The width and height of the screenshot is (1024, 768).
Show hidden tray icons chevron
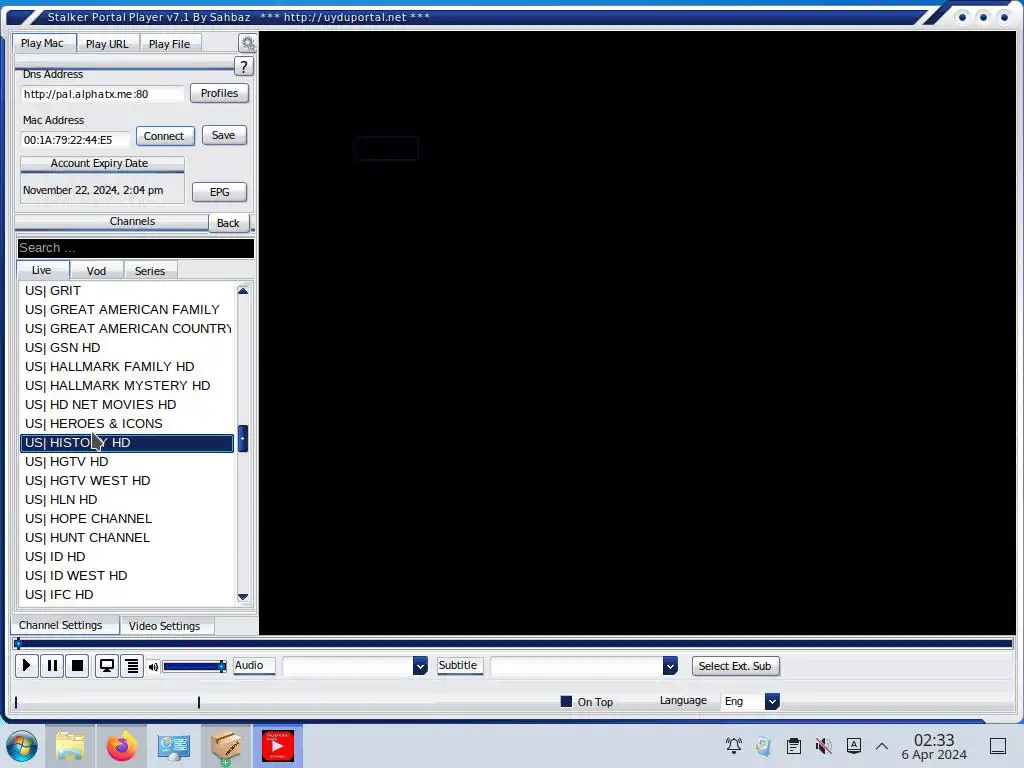click(x=882, y=745)
